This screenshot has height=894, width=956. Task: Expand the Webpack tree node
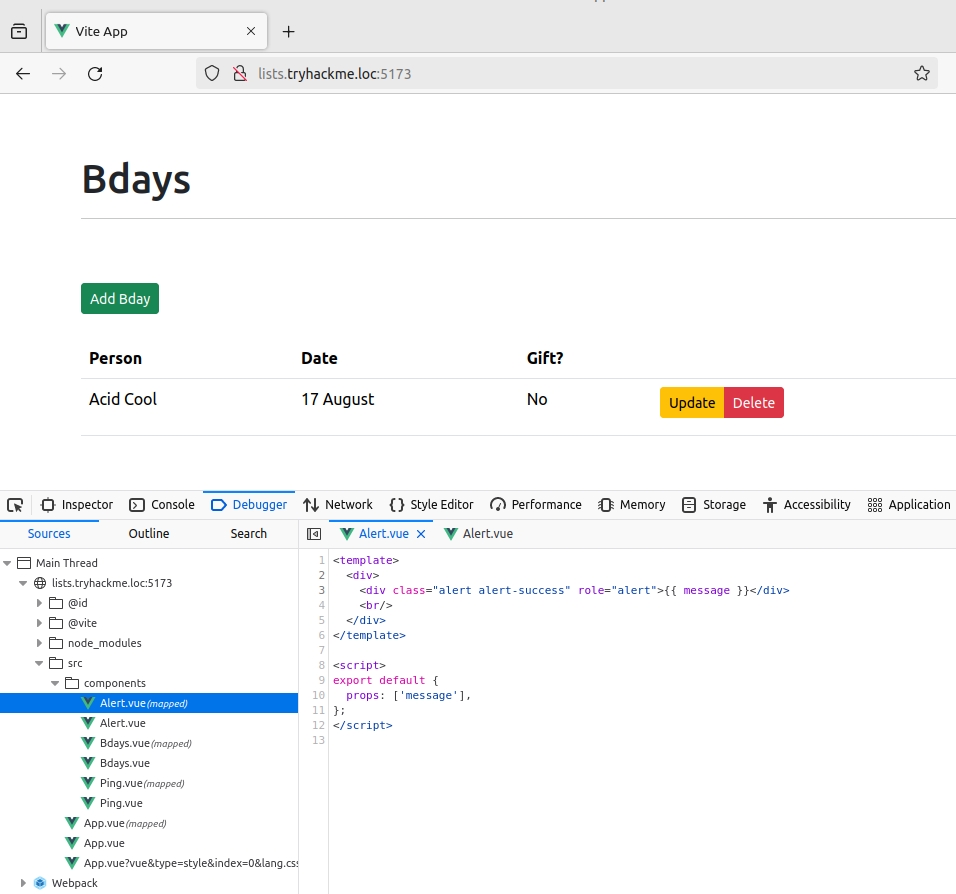click(x=24, y=883)
